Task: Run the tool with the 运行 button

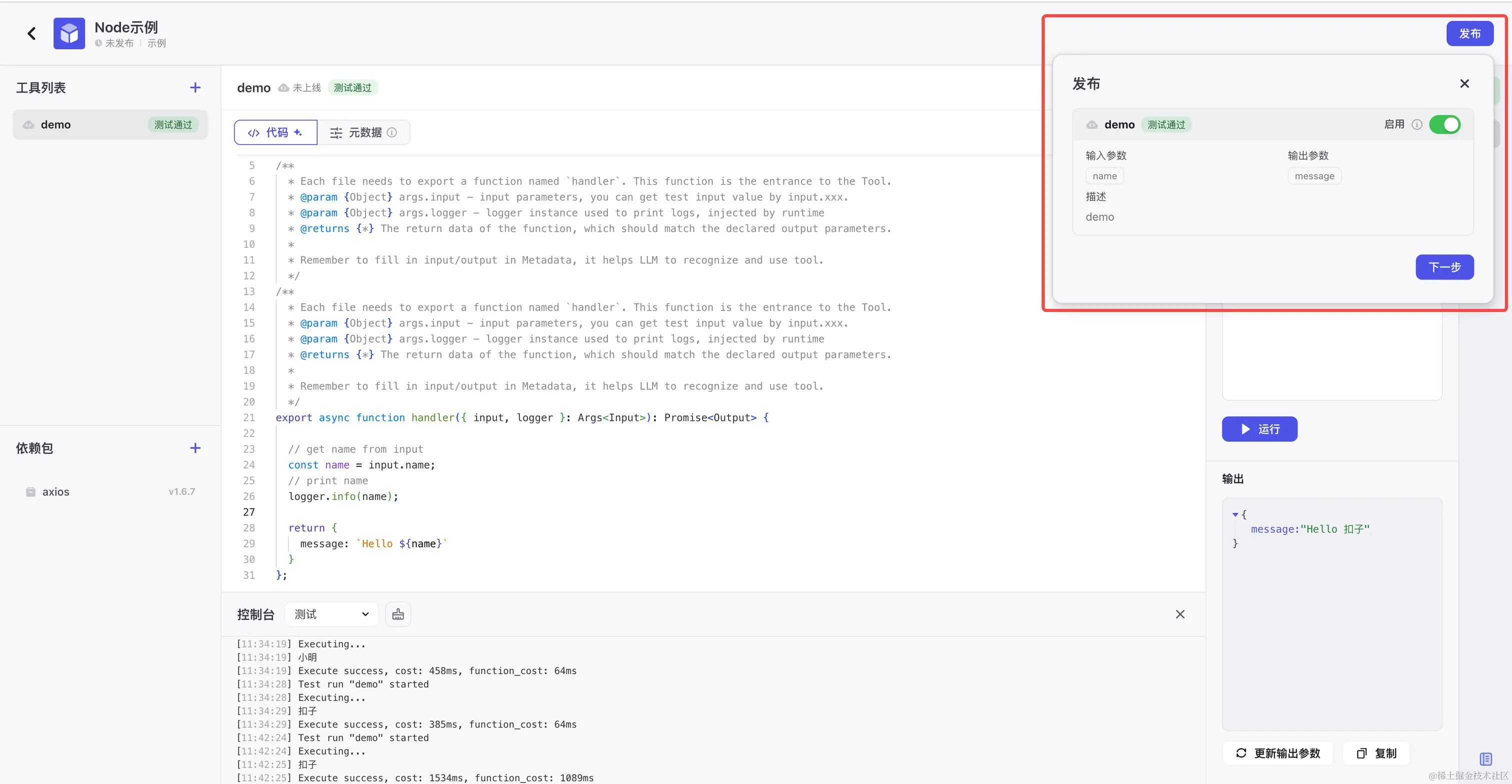Action: tap(1259, 429)
